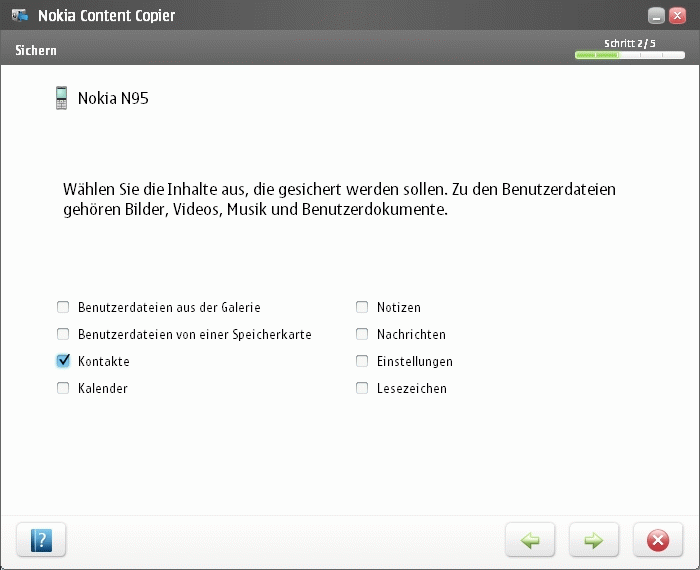
Task: Go back using the green left arrow
Action: click(530, 540)
